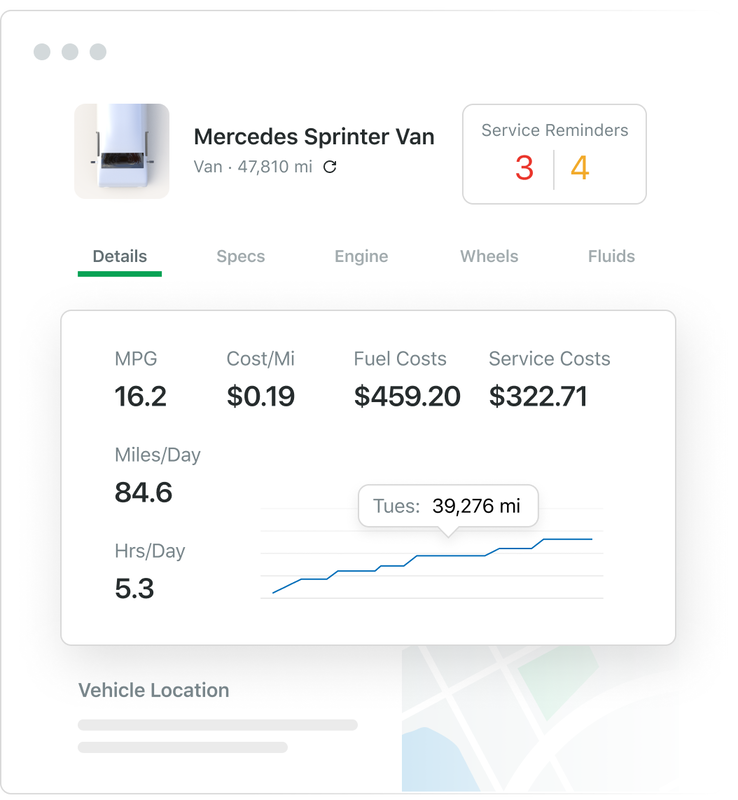This screenshot has width=738, height=800.
Task: Click the MPG value 16.2
Action: (x=140, y=396)
